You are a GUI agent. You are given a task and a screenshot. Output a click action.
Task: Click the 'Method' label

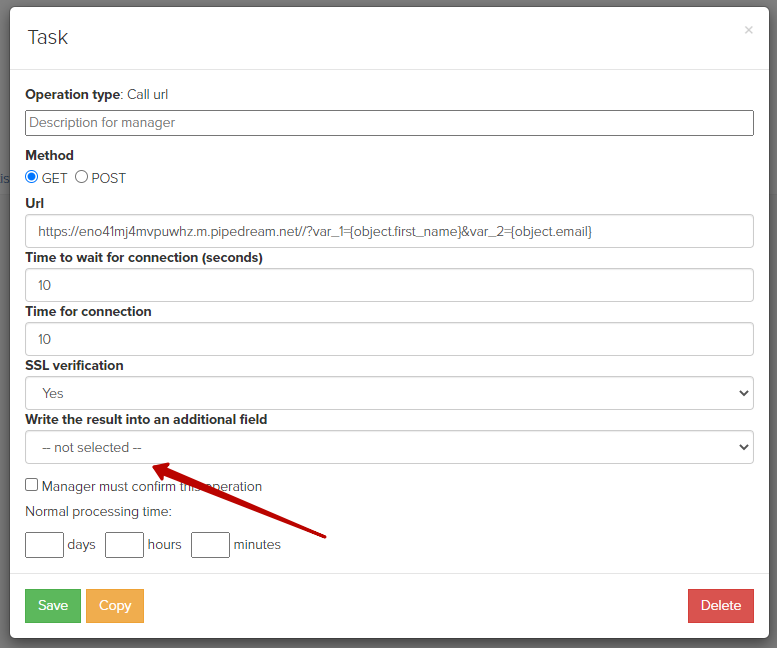50,156
